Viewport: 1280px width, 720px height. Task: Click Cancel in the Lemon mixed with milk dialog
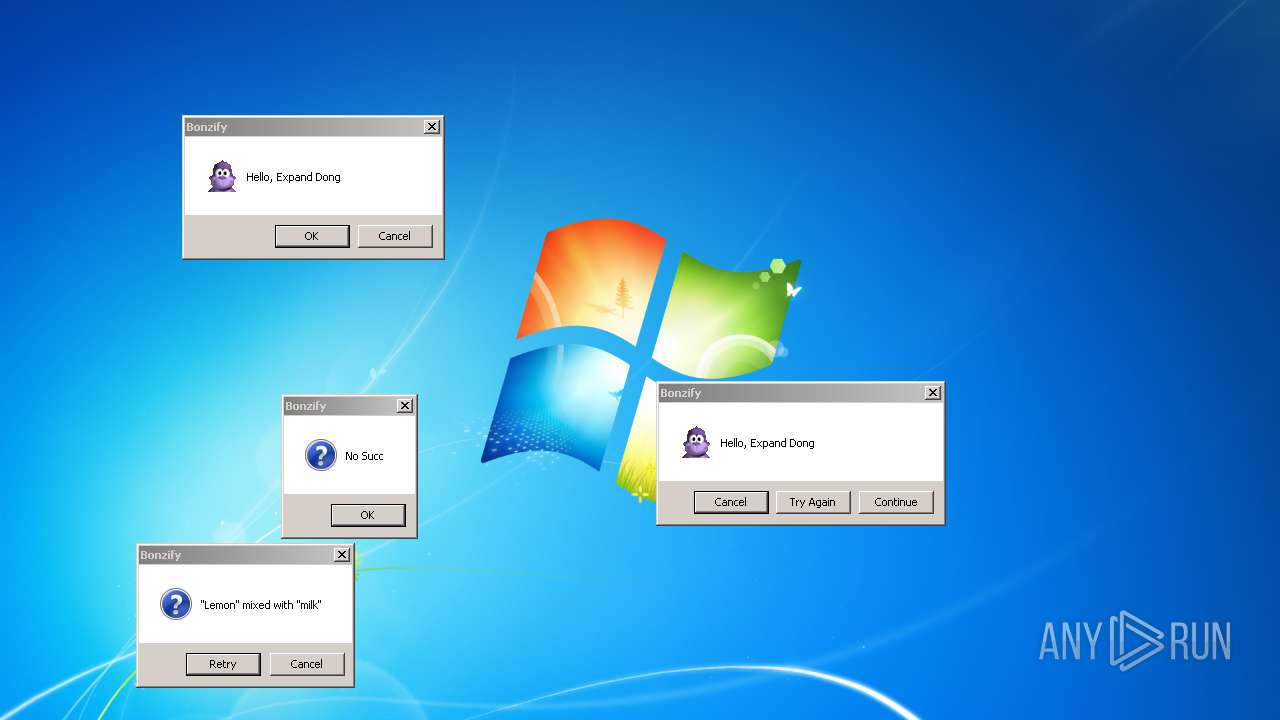click(x=307, y=664)
